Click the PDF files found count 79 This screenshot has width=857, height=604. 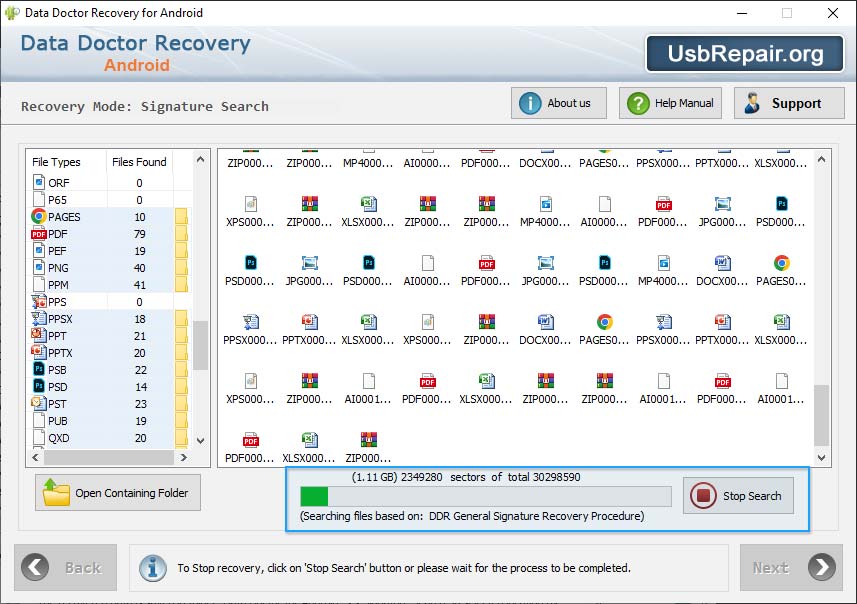click(140, 234)
